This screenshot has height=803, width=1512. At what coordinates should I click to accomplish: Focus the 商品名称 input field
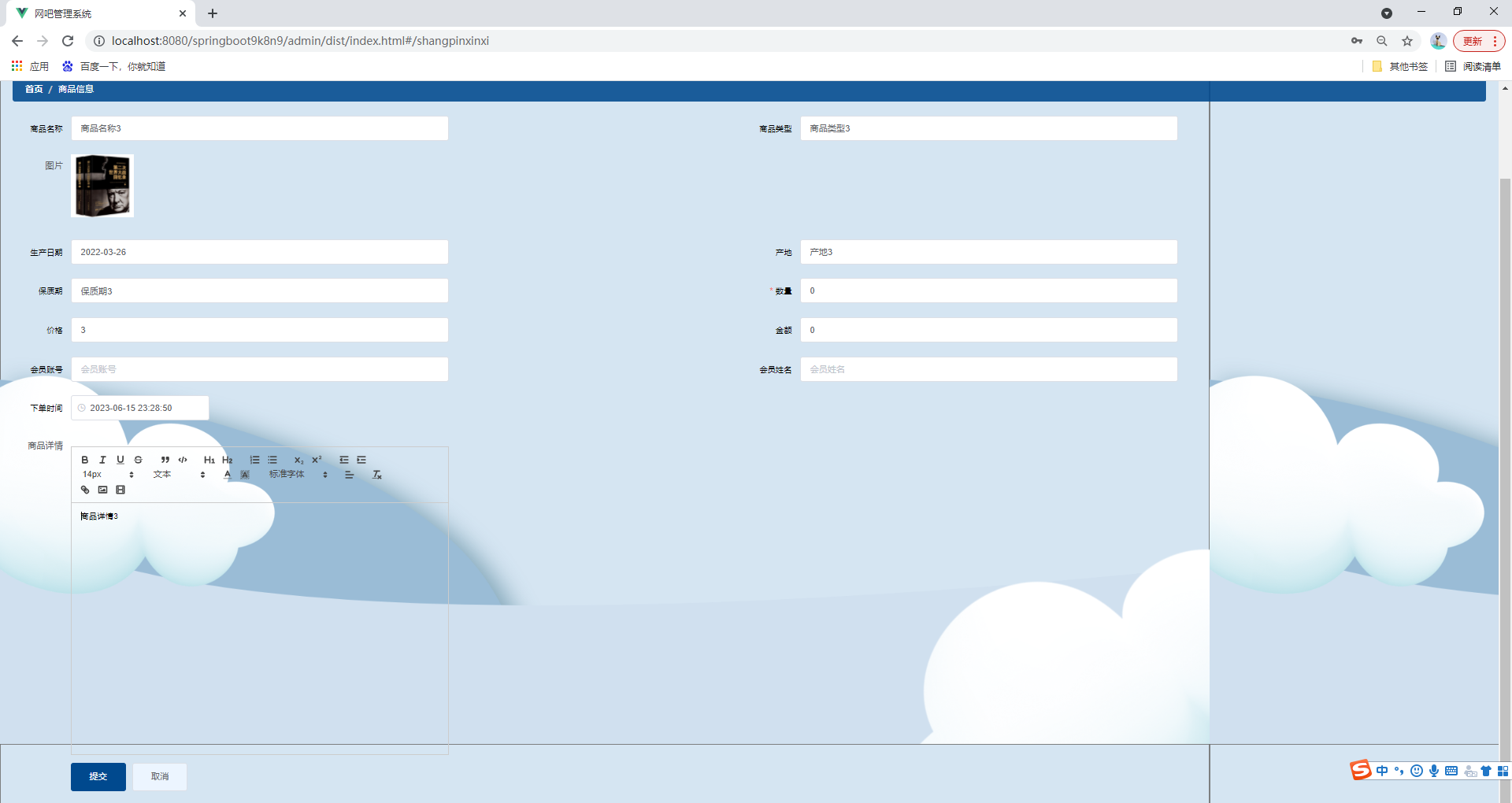pos(260,128)
